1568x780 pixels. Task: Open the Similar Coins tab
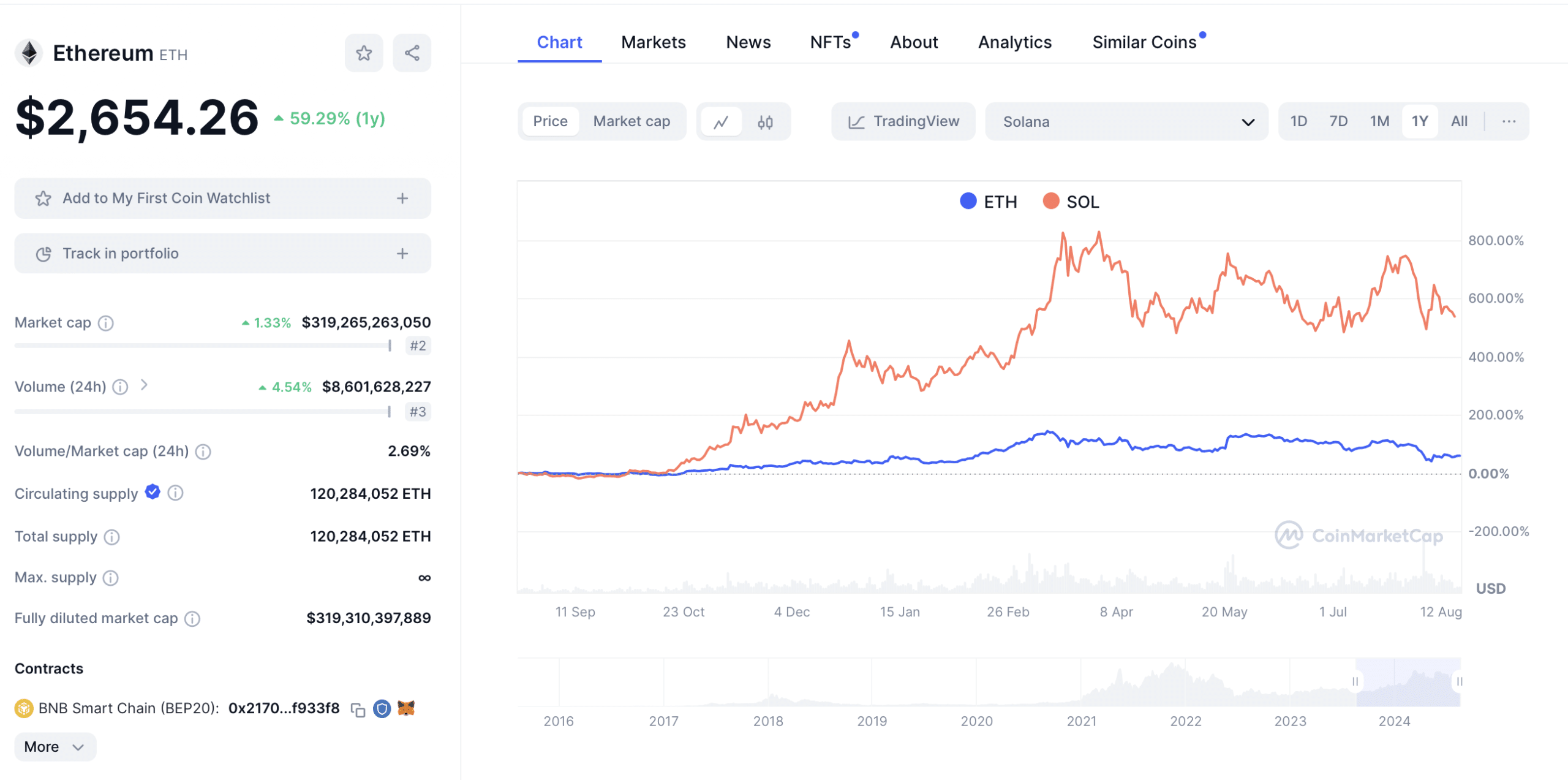1144,42
